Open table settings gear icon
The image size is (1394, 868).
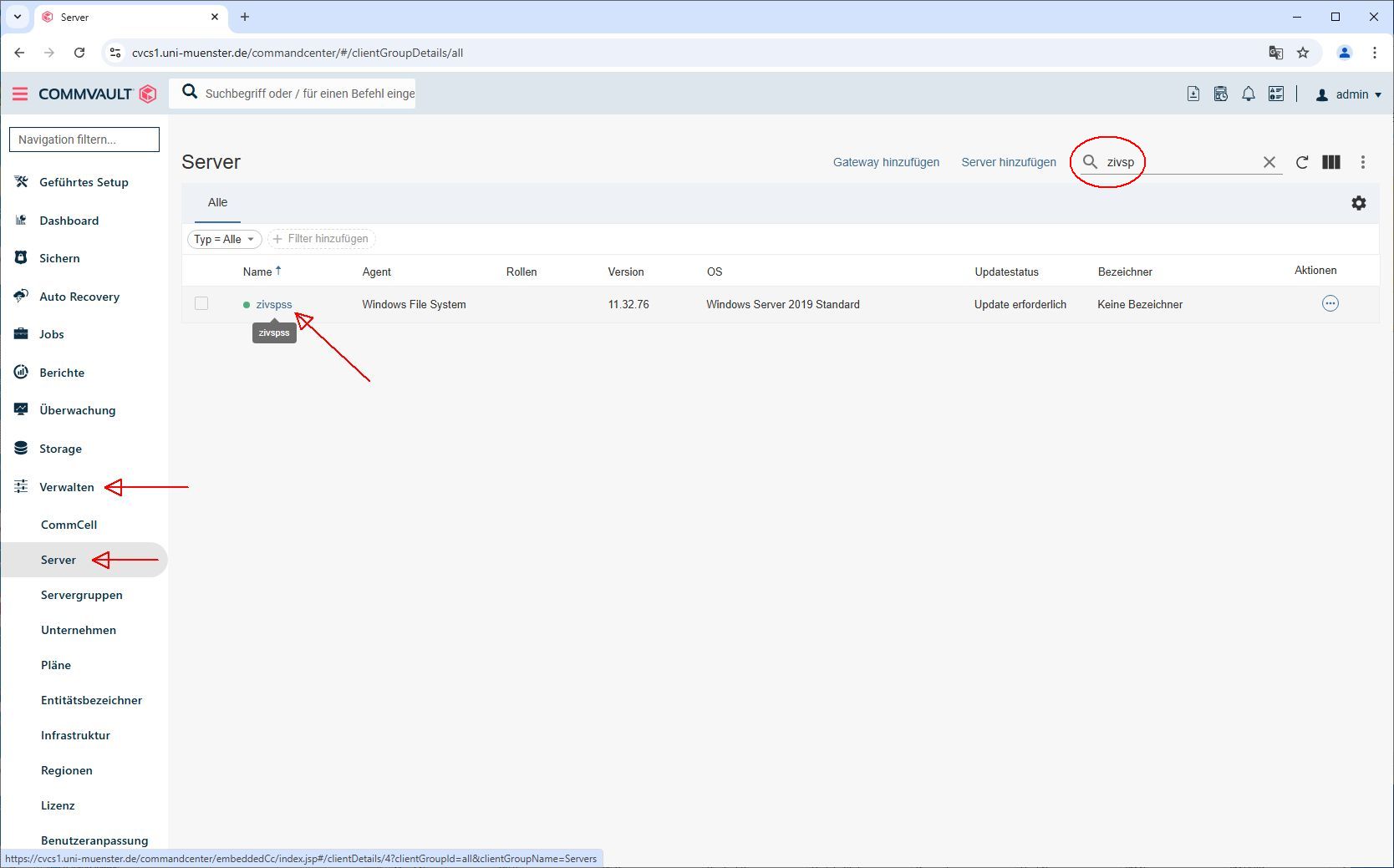pyautogui.click(x=1358, y=203)
